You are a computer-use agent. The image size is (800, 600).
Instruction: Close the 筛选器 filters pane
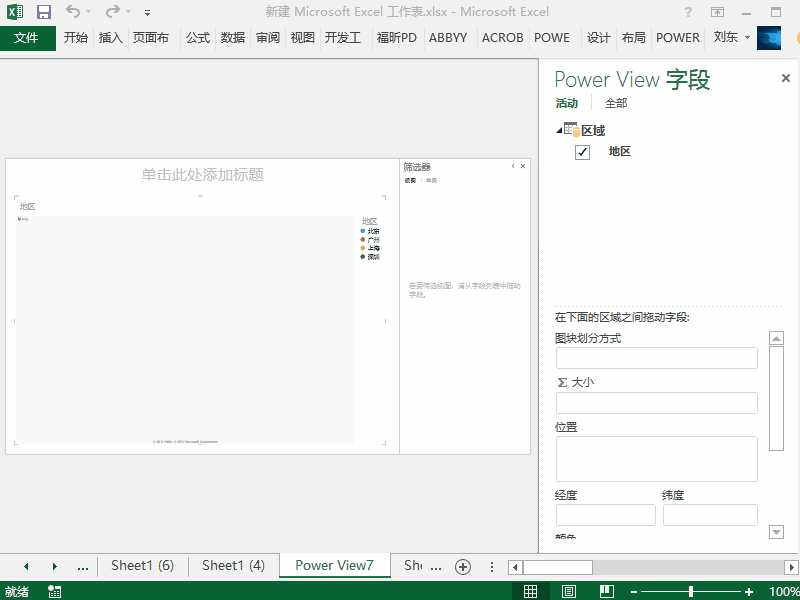coord(522,166)
